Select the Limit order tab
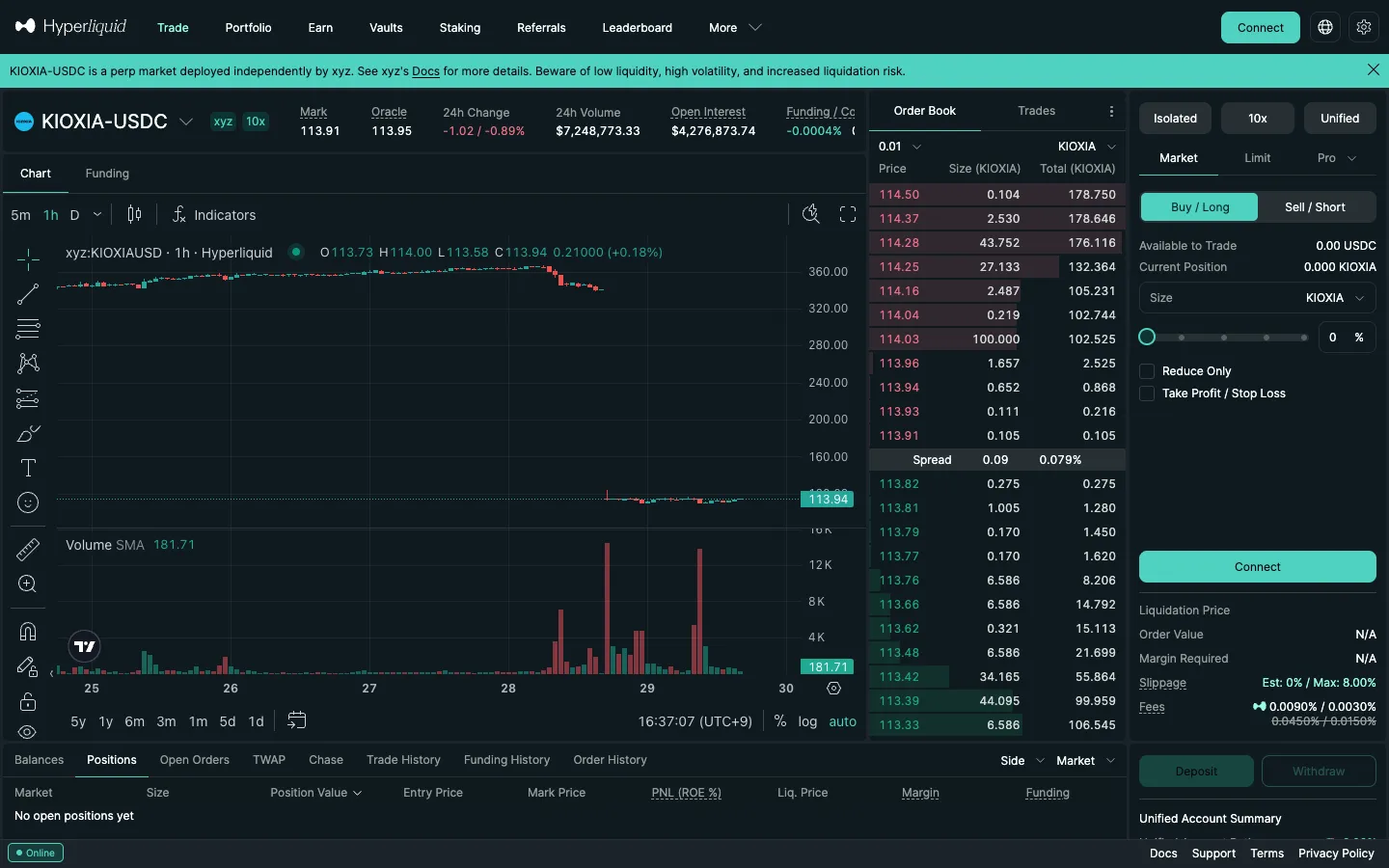 (x=1257, y=158)
